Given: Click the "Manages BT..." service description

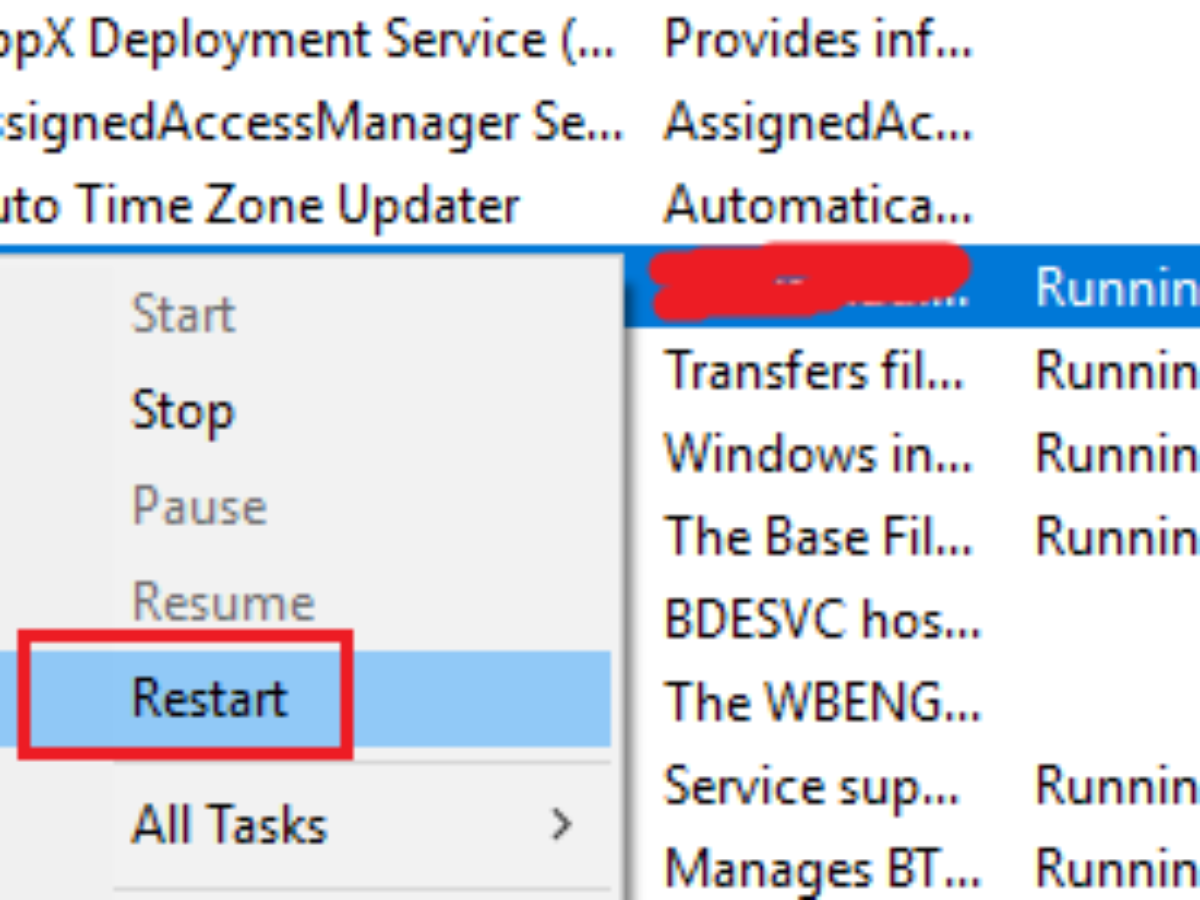Looking at the screenshot, I should [x=822, y=868].
